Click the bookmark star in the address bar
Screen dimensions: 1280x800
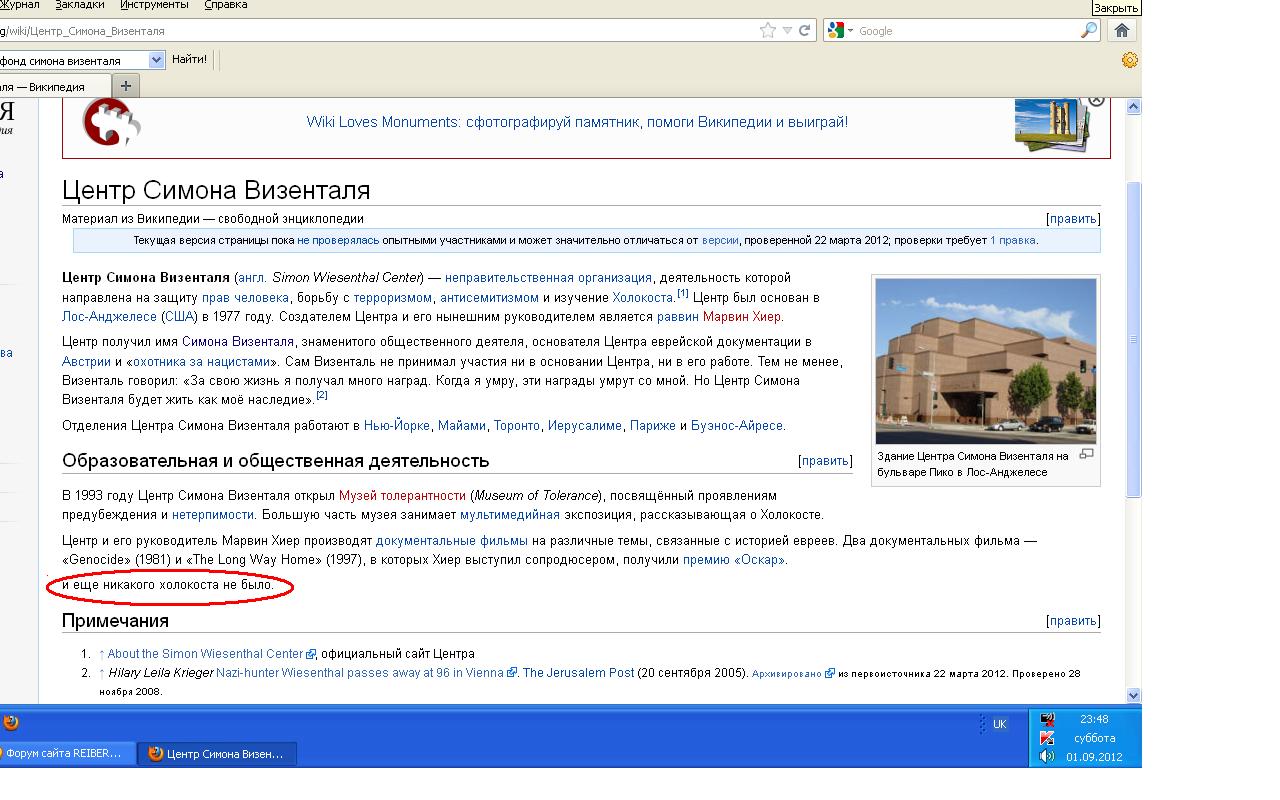coord(768,31)
